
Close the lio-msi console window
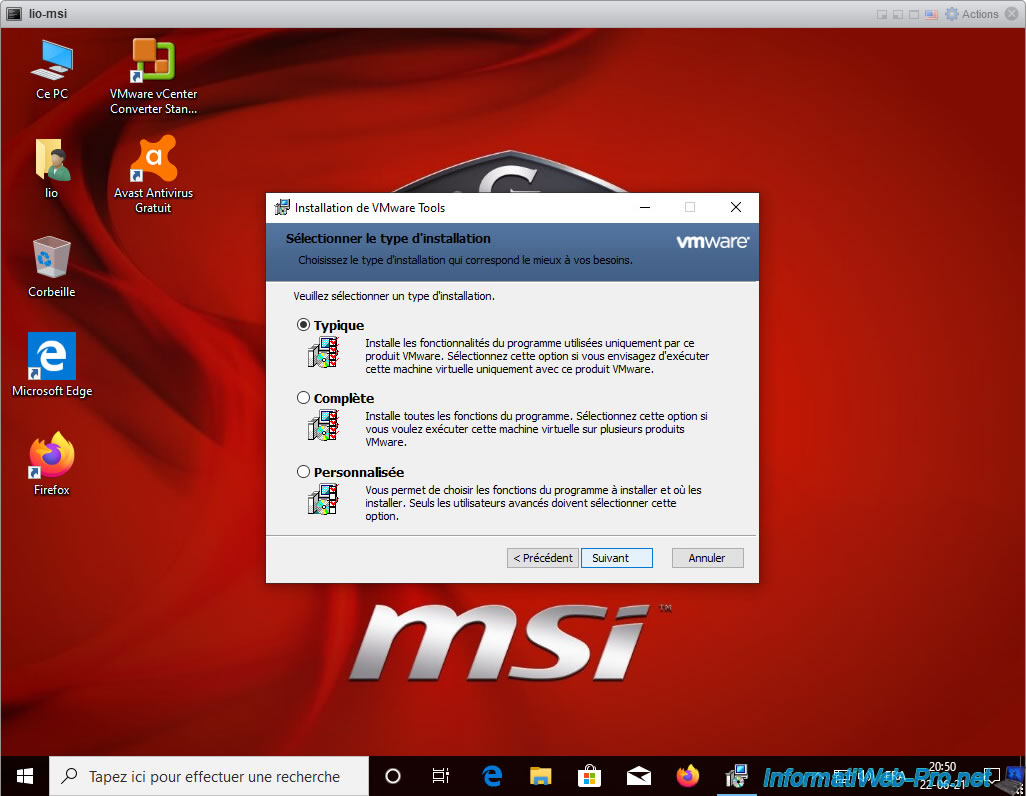click(x=1012, y=14)
